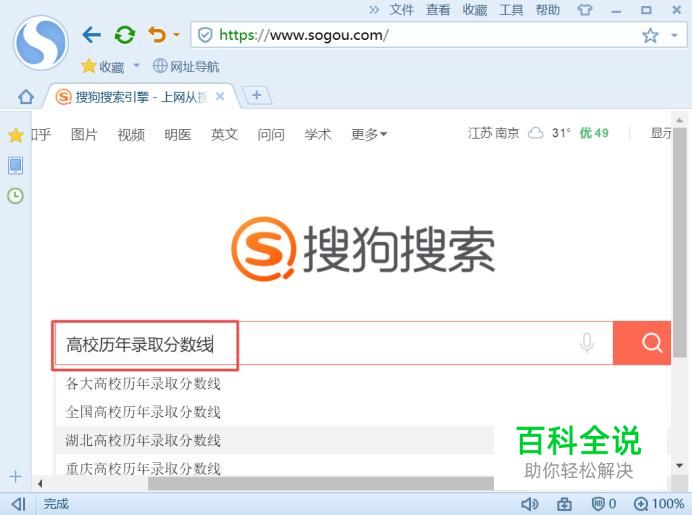Screen dimensions: 692x515
Task: Open the 帮助 menu
Action: click(x=548, y=9)
